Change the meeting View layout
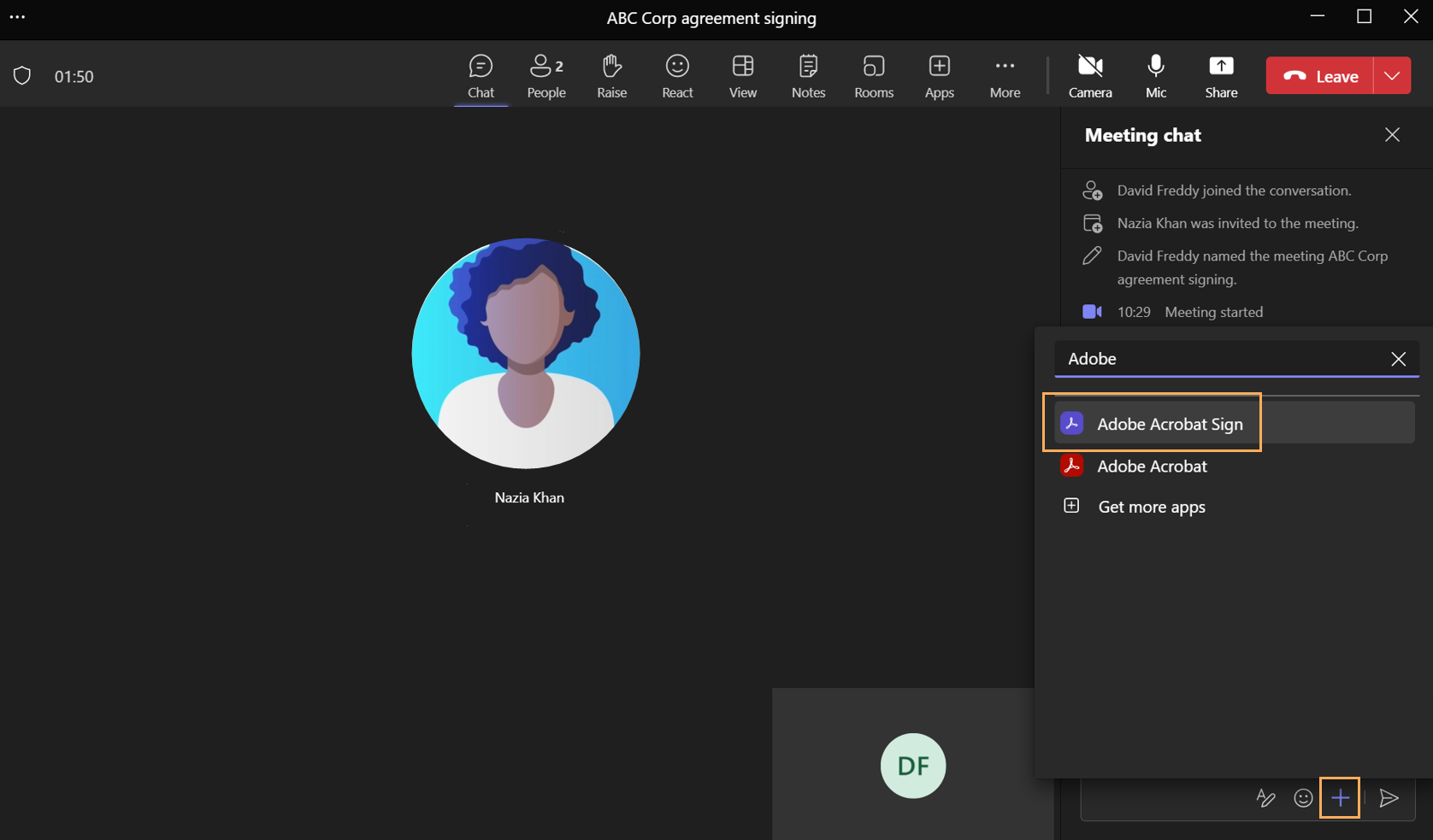Viewport: 1433px width, 840px height. point(743,77)
